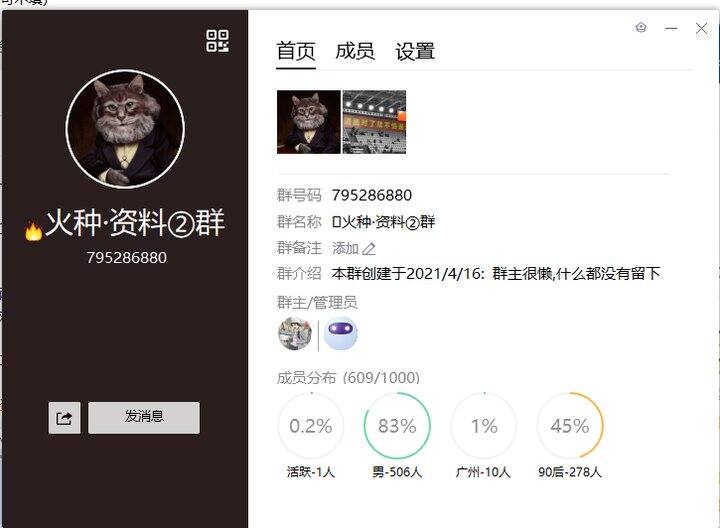
Task: Click the 添加 group remark link
Action: pos(345,249)
